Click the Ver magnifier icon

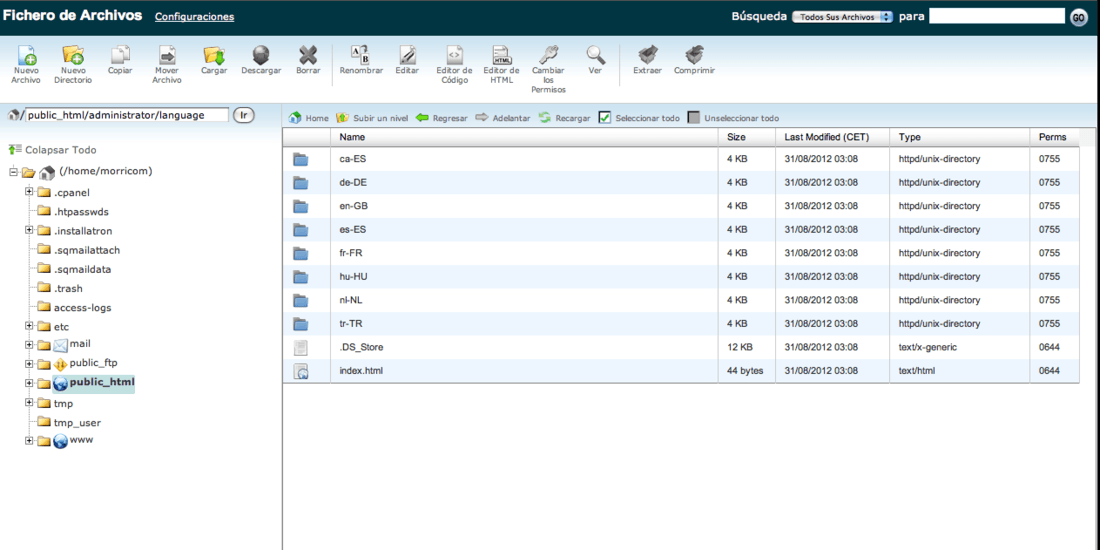pyautogui.click(x=596, y=55)
